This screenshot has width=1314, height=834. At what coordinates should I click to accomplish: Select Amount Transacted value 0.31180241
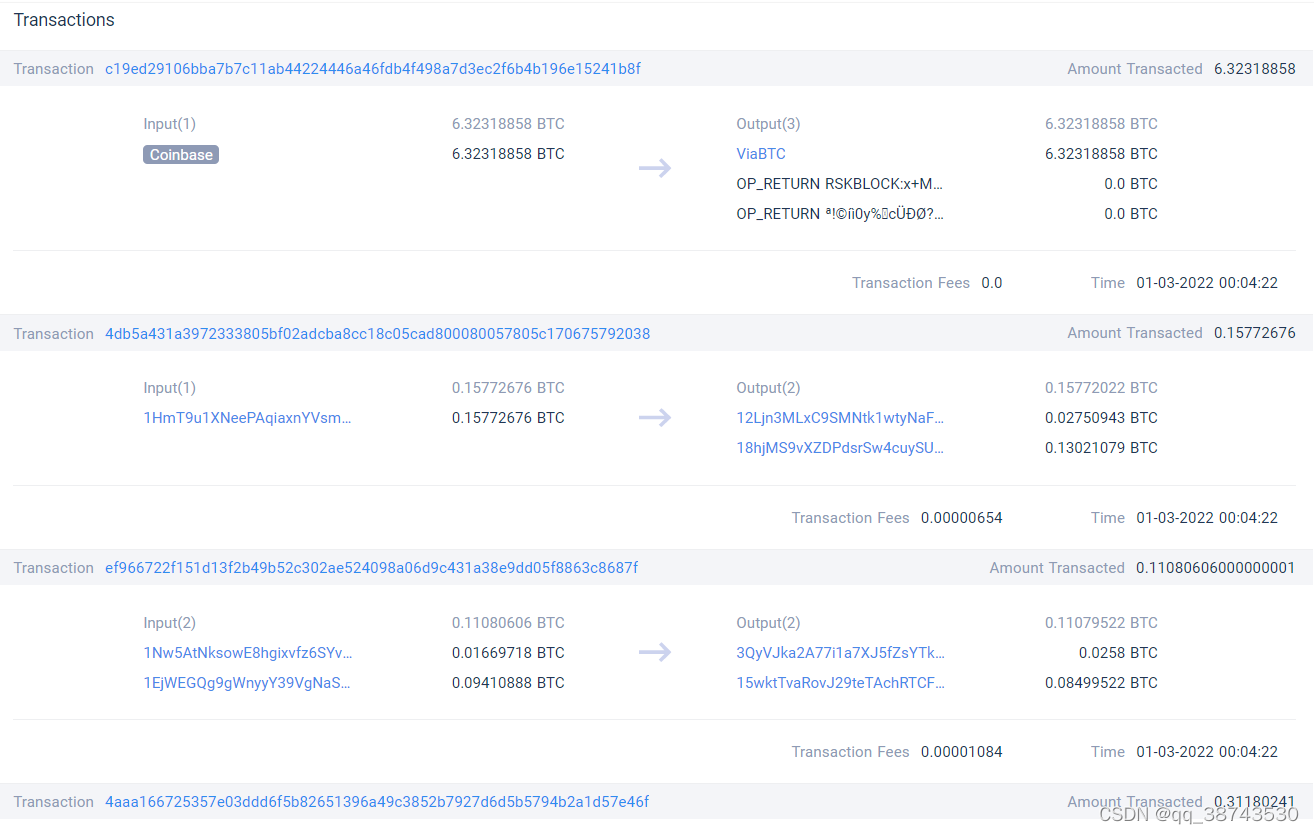click(x=1255, y=802)
